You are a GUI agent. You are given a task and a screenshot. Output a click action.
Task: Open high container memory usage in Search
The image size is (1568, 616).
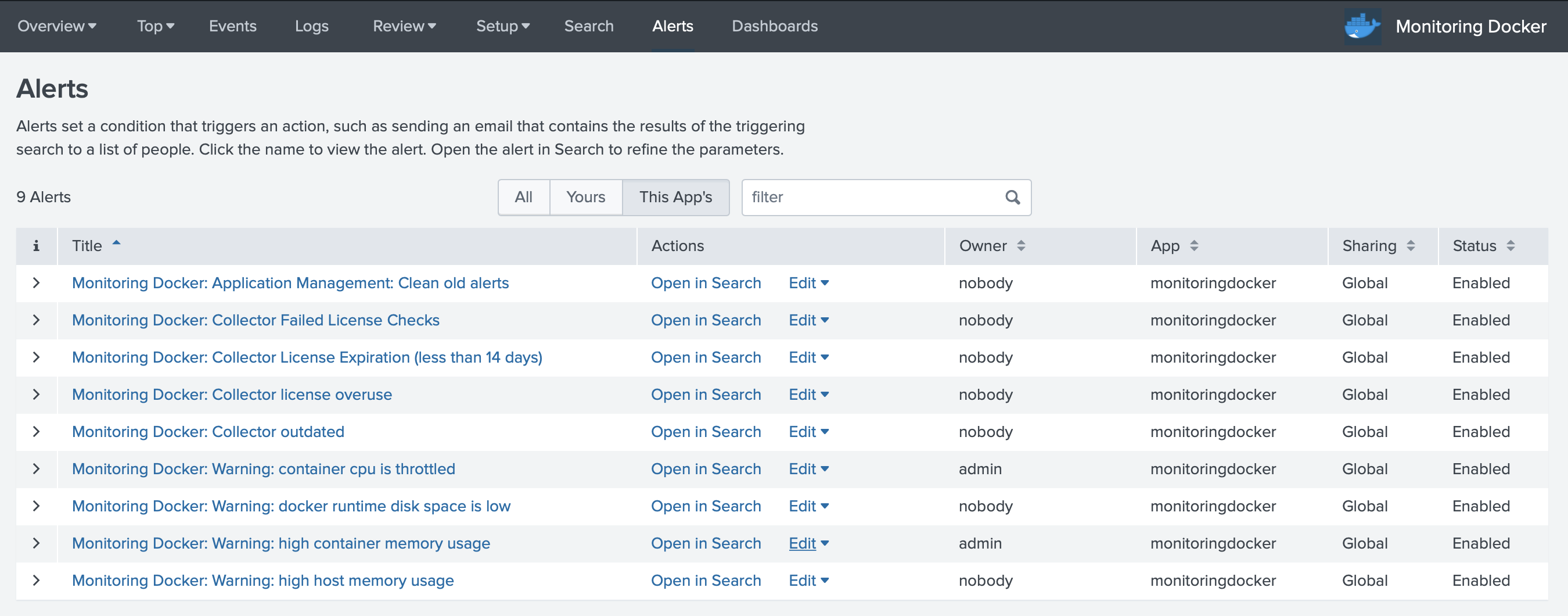(706, 543)
